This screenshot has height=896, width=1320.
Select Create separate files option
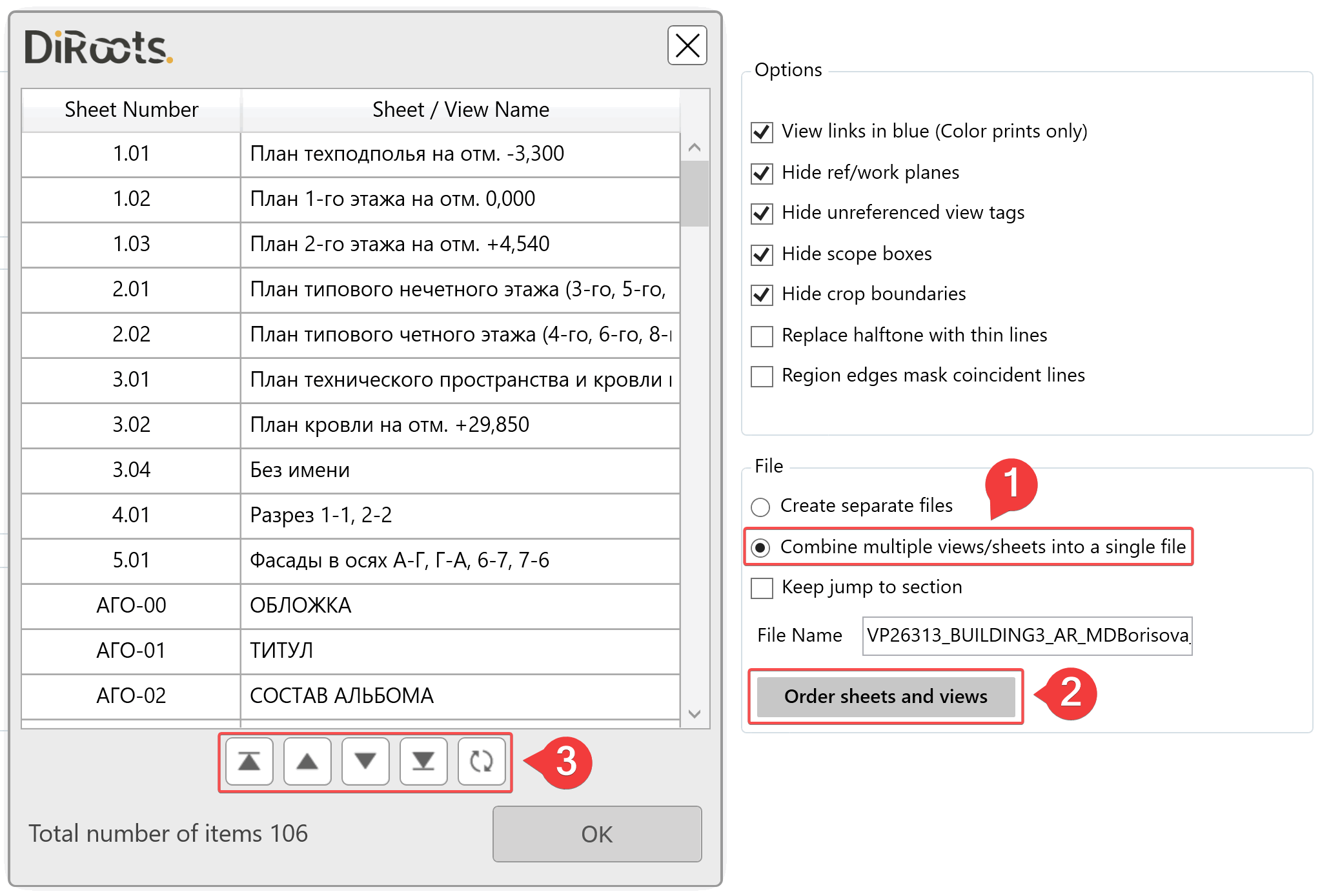(x=760, y=507)
